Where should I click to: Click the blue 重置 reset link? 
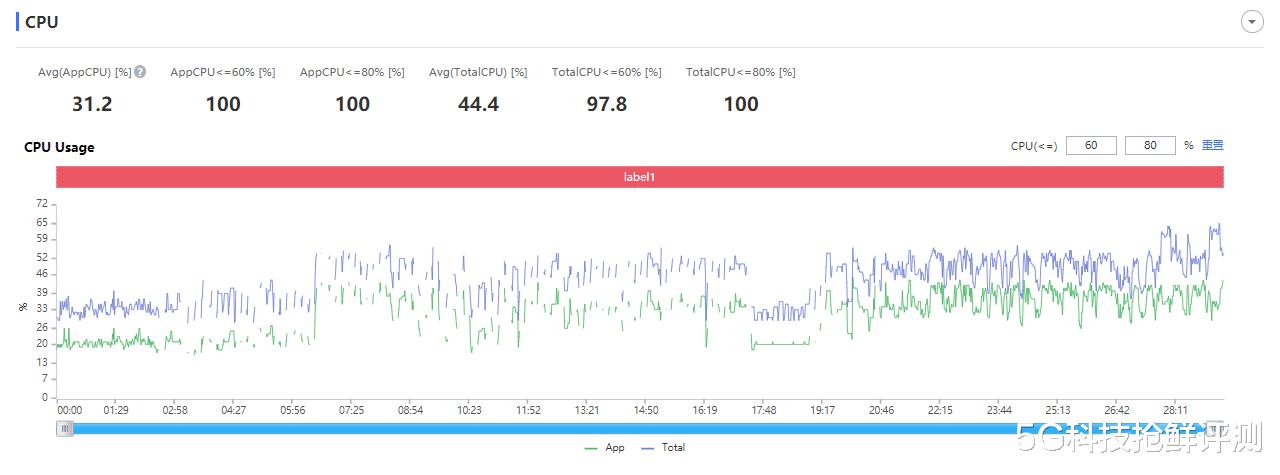pyautogui.click(x=1212, y=146)
